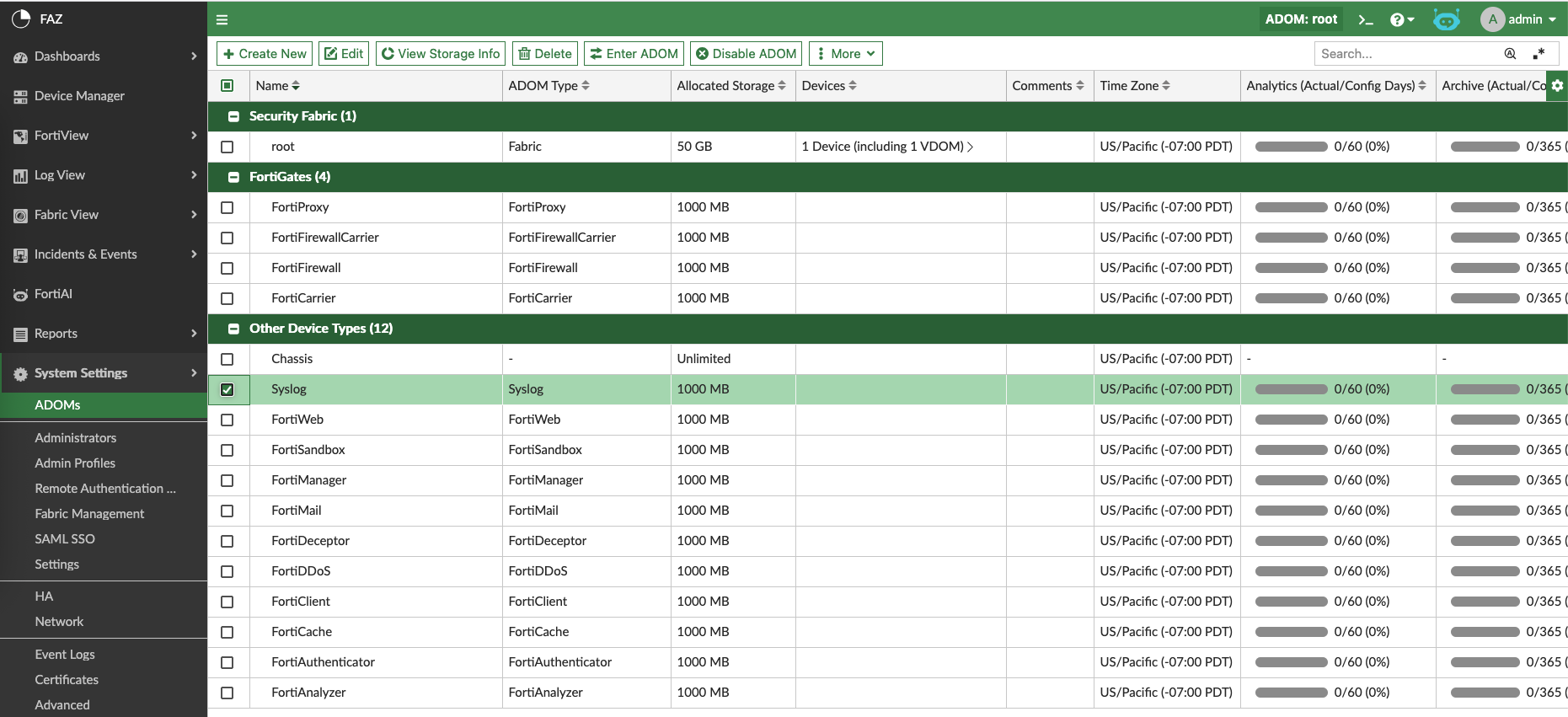Toggle the regex search icon
The width and height of the screenshot is (1568, 717).
click(1539, 54)
